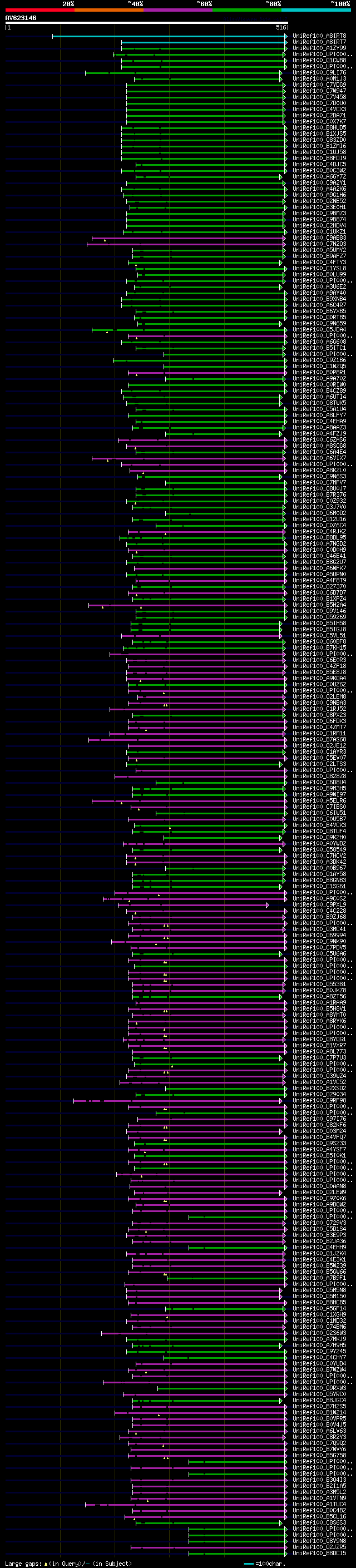
Task: Click hit UniRef100_A5ELR6
Action: (x=319, y=801)
